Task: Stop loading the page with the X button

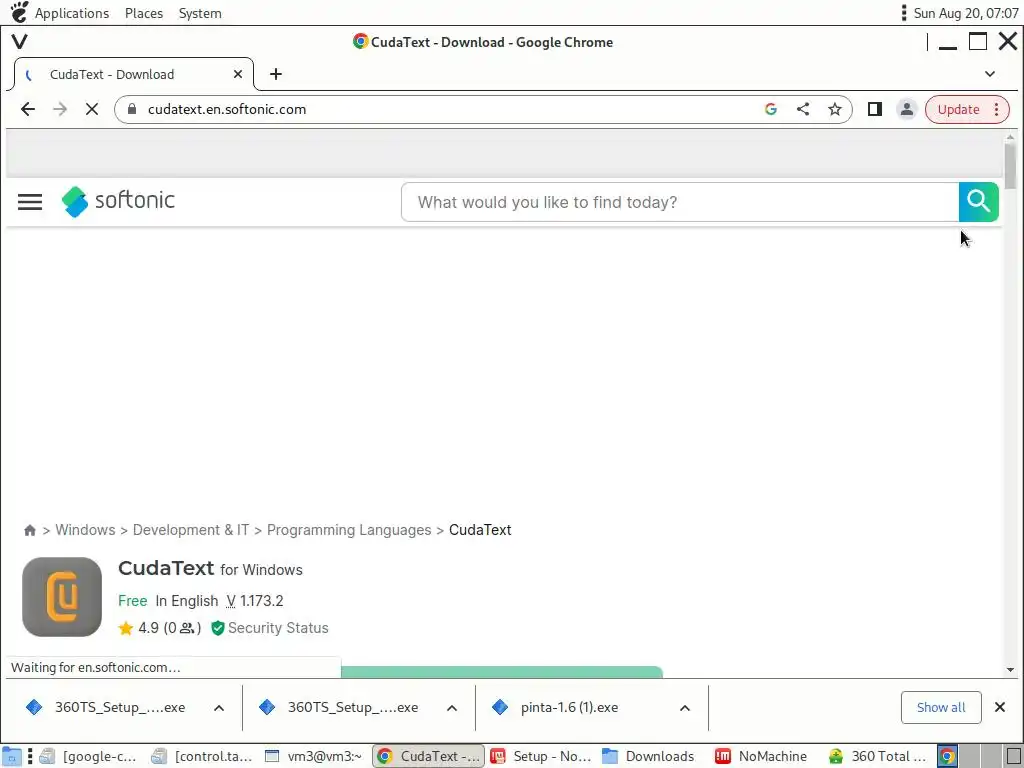Action: coord(92,109)
